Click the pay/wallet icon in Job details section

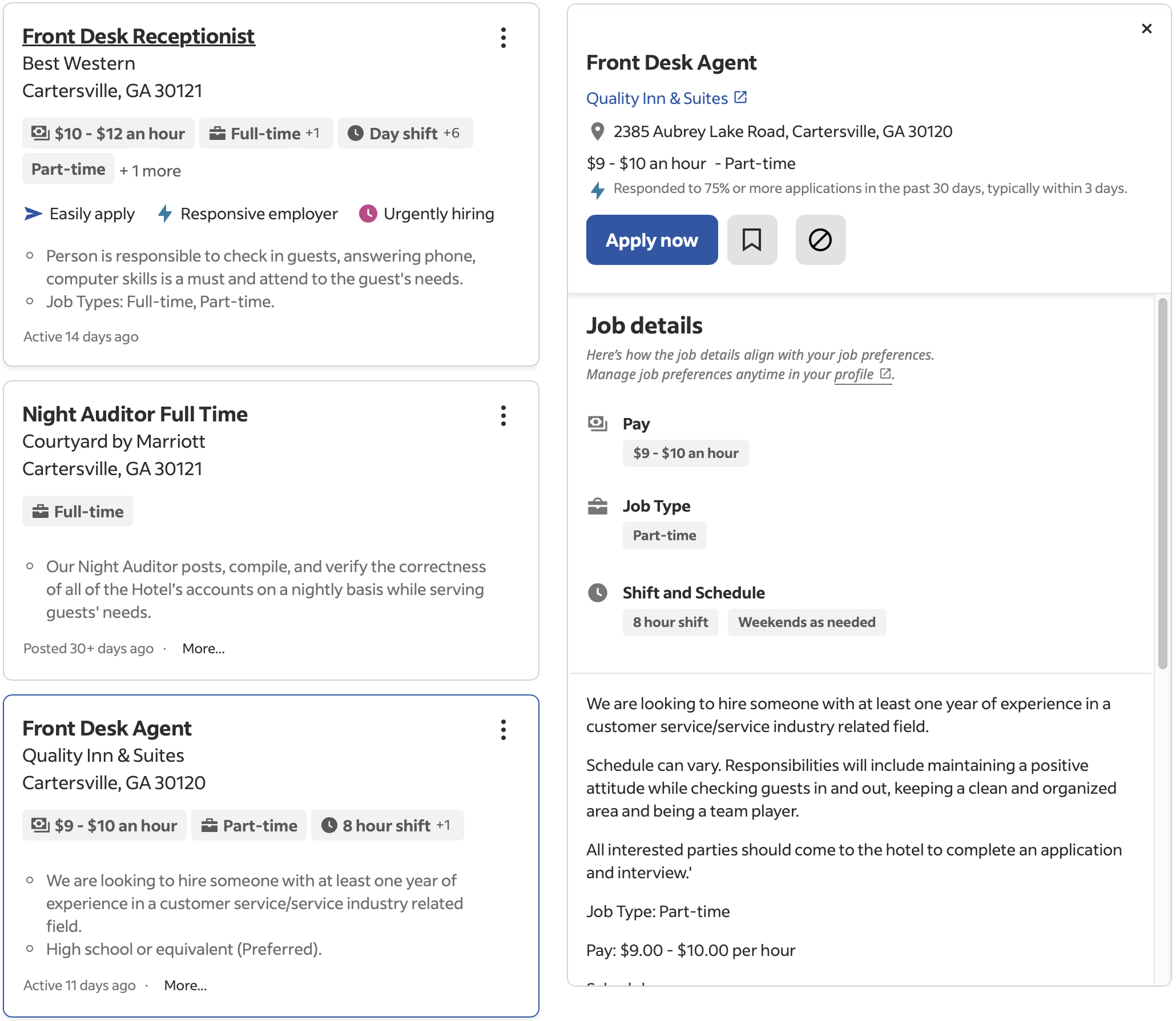click(597, 422)
